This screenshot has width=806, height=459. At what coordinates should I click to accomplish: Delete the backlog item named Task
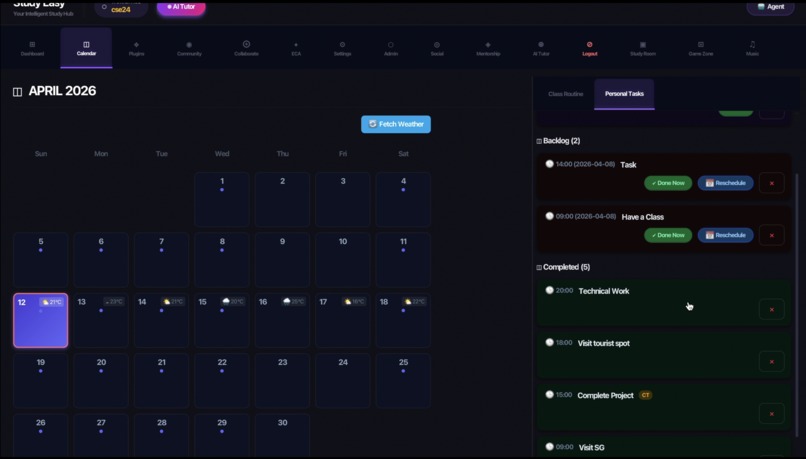[x=772, y=183]
